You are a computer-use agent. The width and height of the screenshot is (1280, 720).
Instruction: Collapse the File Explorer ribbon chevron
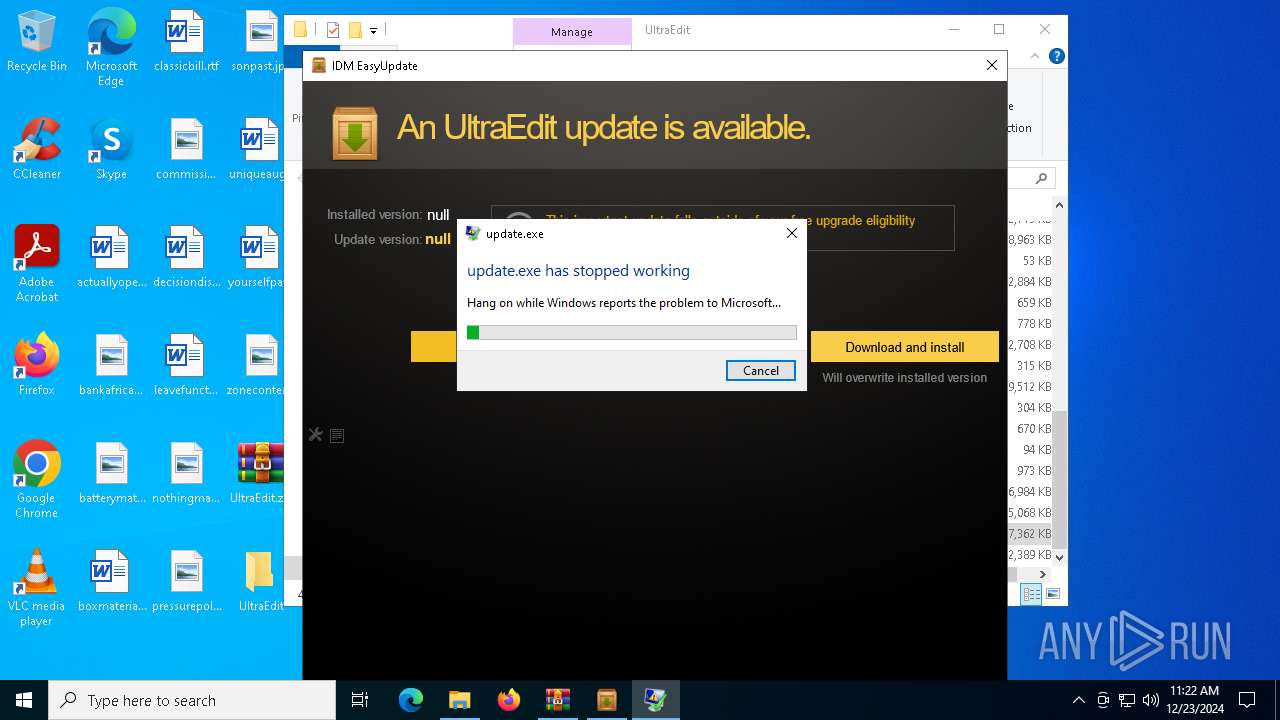[1037, 56]
